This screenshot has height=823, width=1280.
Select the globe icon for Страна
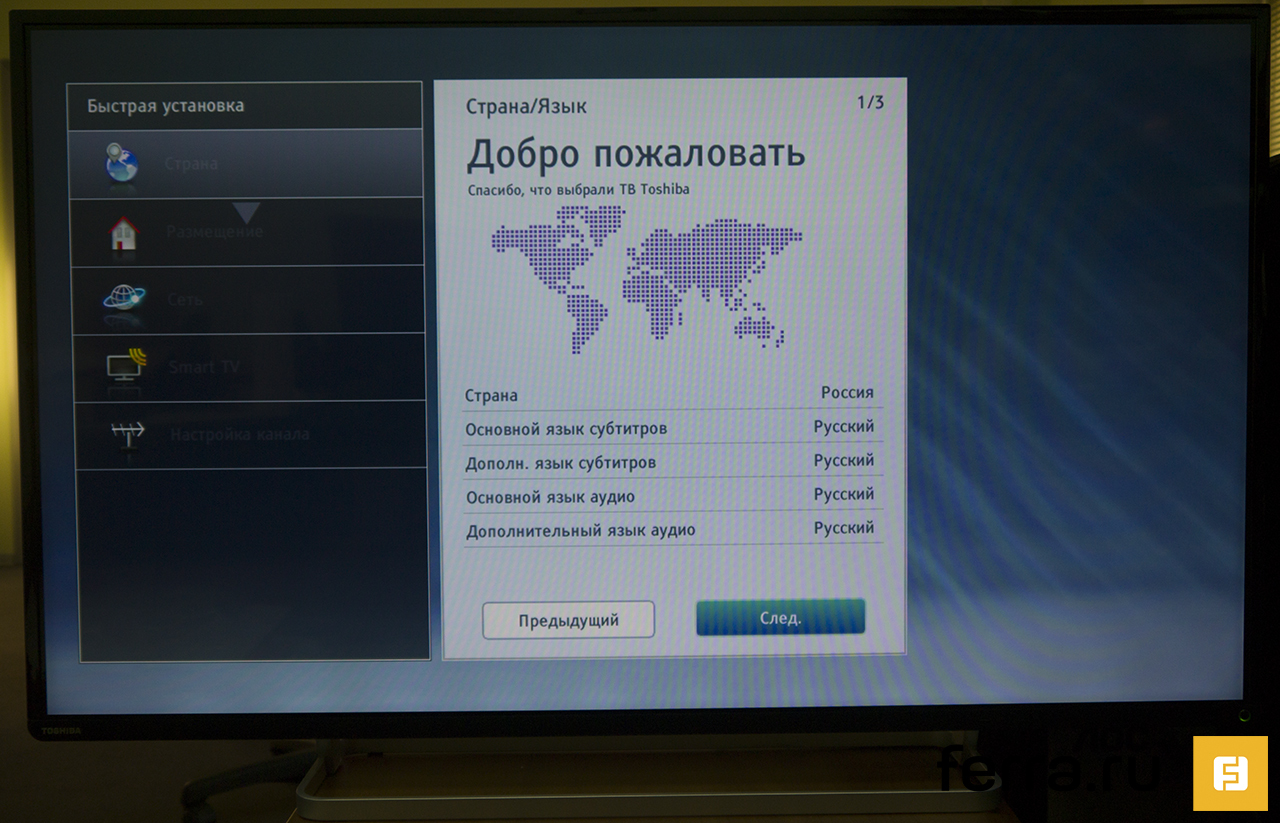tap(122, 163)
